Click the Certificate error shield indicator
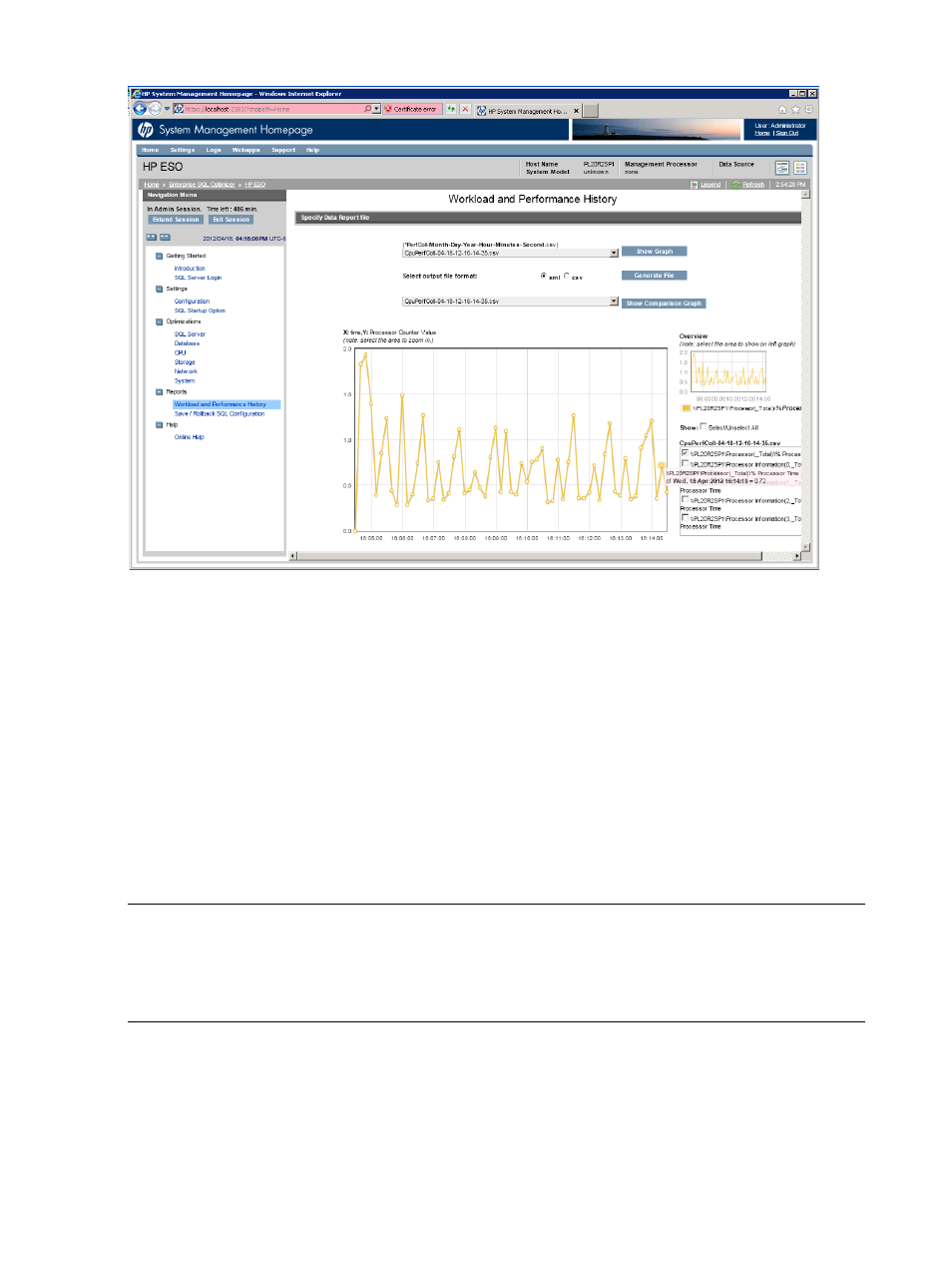952x1268 pixels. coord(412,109)
